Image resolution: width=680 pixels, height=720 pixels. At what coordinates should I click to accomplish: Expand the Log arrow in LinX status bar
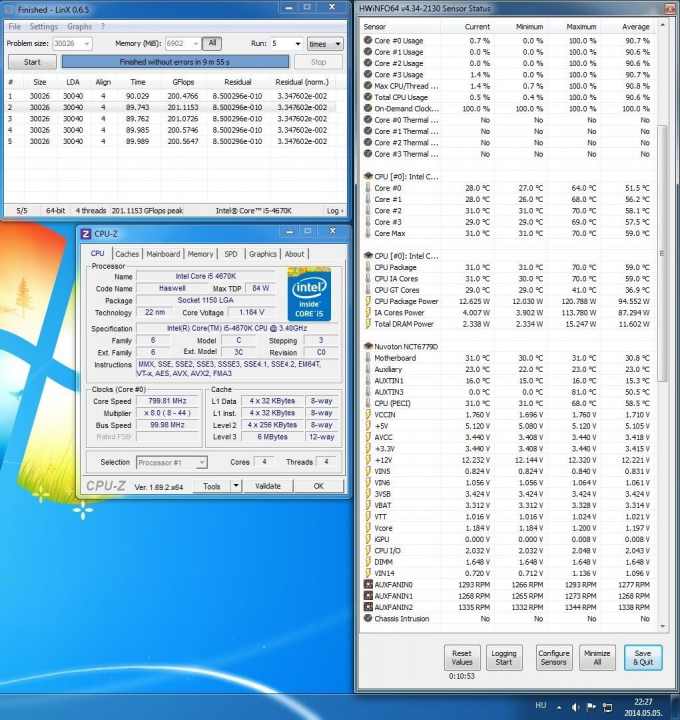[335, 211]
